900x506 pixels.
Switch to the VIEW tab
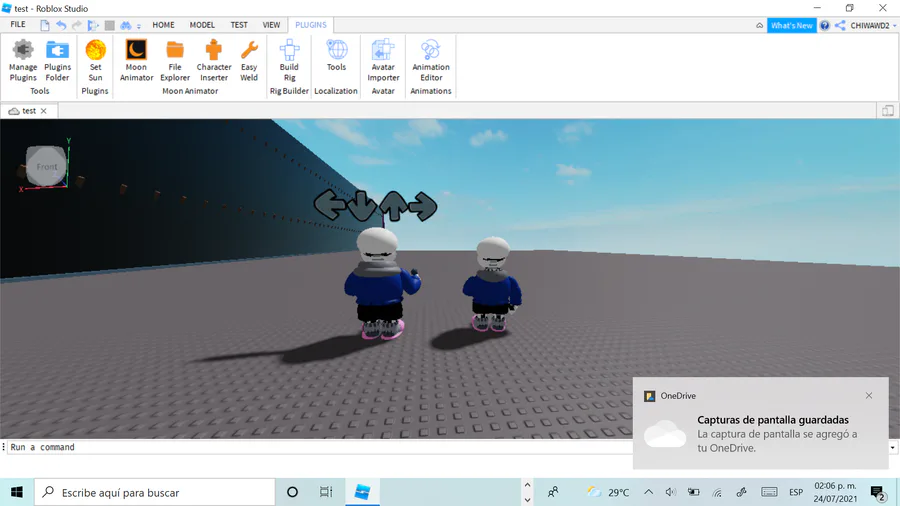(x=271, y=25)
